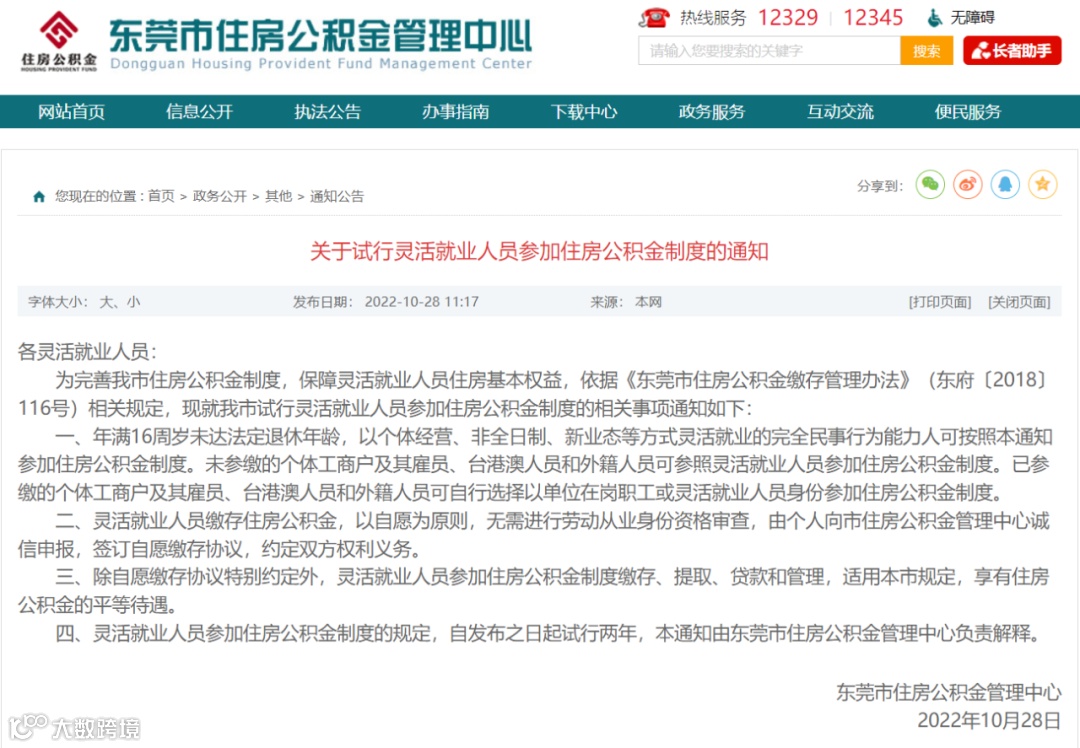
Task: Click the publish date 2022-10-28 11:17
Action: click(422, 302)
